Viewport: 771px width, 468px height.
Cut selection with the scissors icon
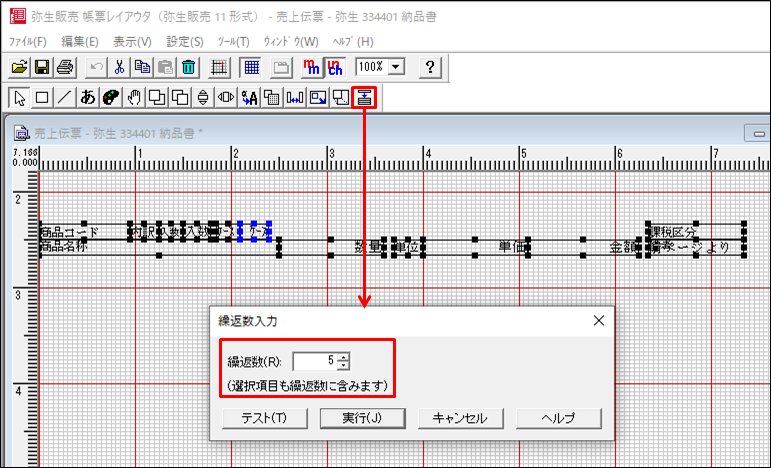coord(119,67)
